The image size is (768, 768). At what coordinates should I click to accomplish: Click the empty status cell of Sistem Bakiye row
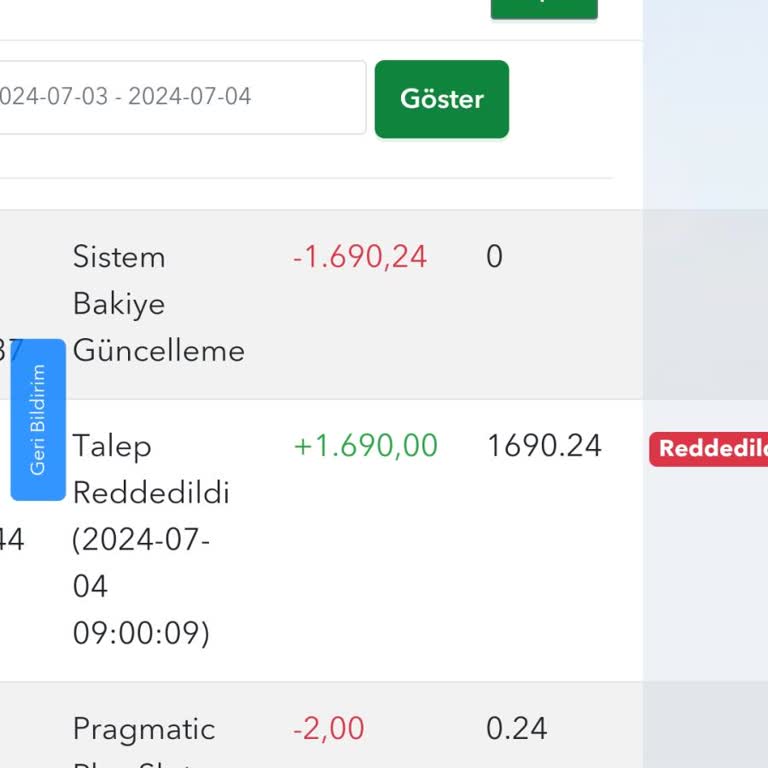click(705, 305)
